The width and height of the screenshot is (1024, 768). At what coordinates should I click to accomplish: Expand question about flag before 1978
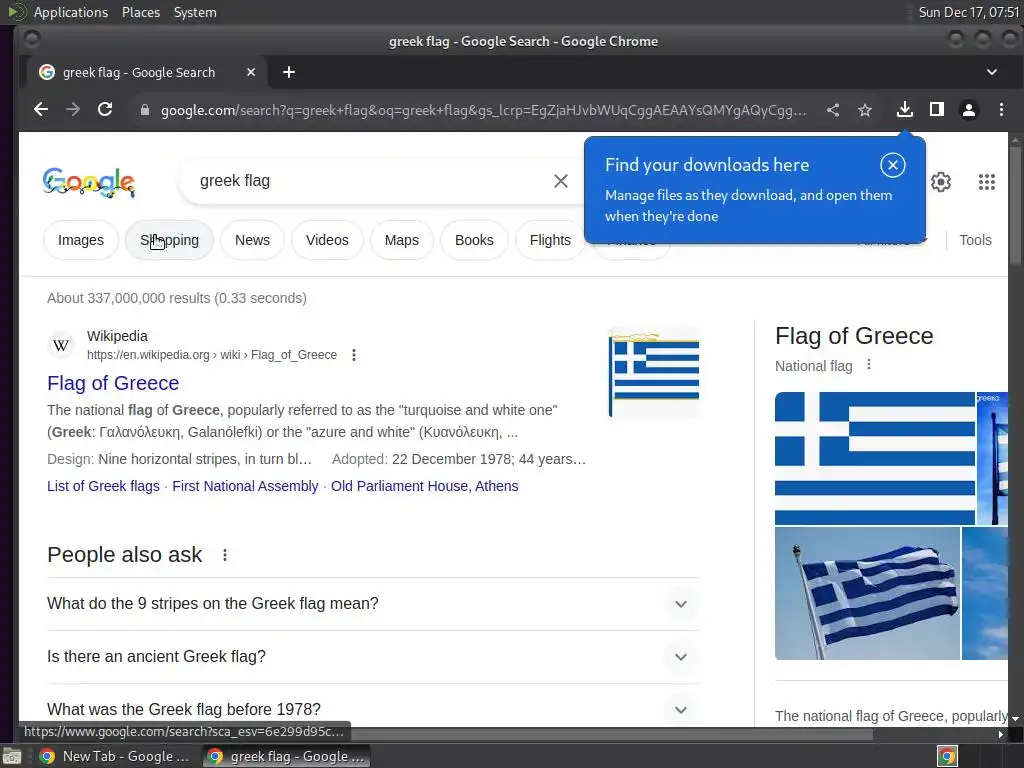[373, 708]
